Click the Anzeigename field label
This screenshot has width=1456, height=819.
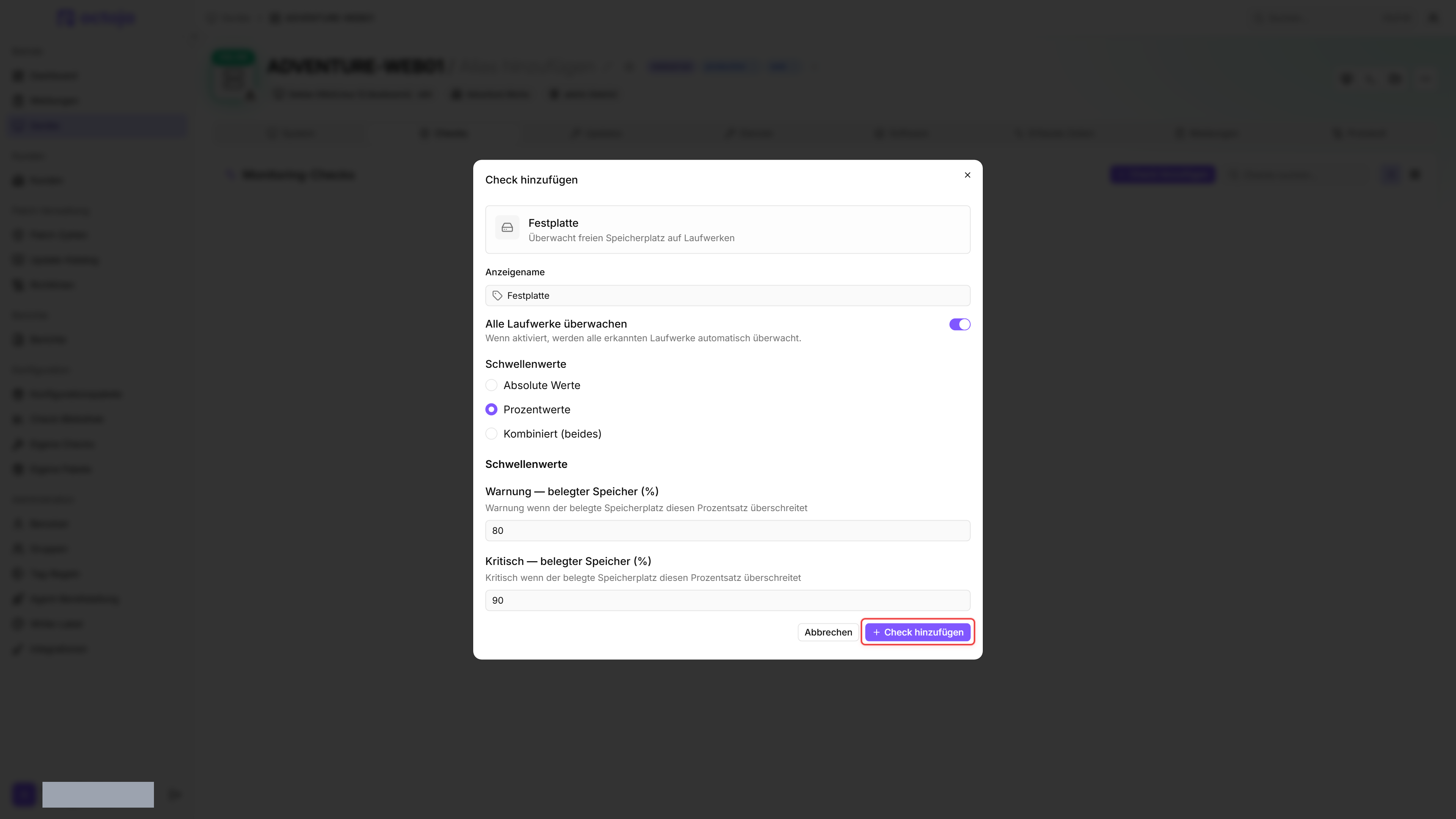515,272
